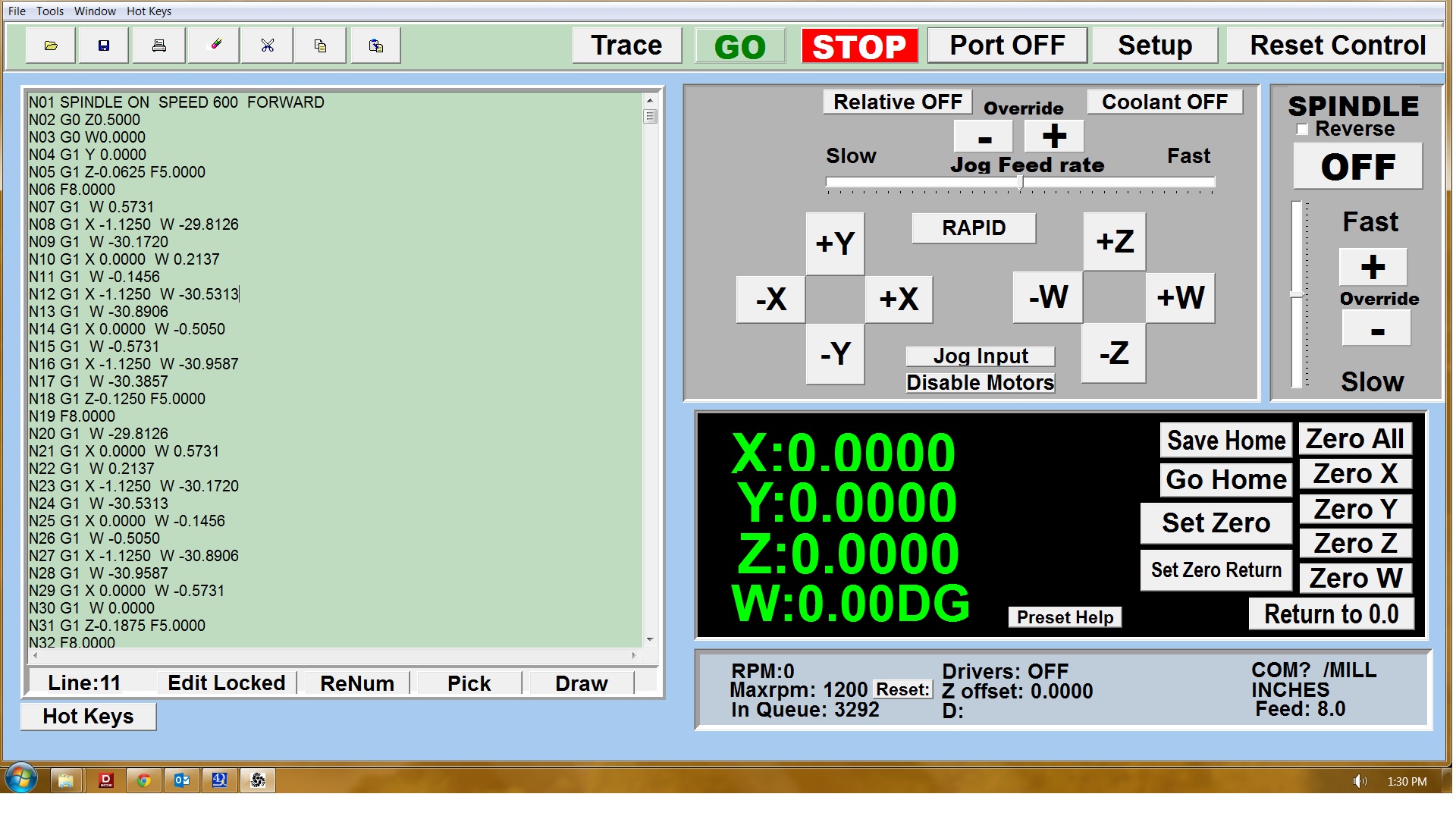Click the Jog Feed rate slider
Screen dimensions: 1456x819
(1020, 183)
